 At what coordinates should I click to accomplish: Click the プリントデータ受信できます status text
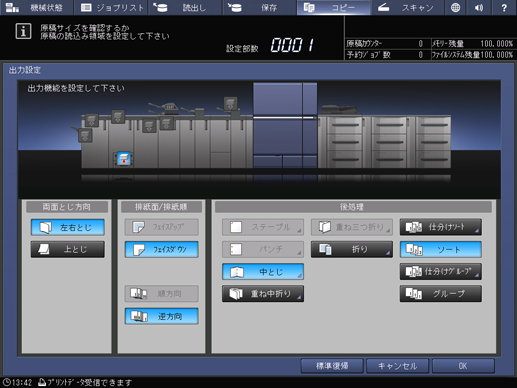click(x=89, y=383)
